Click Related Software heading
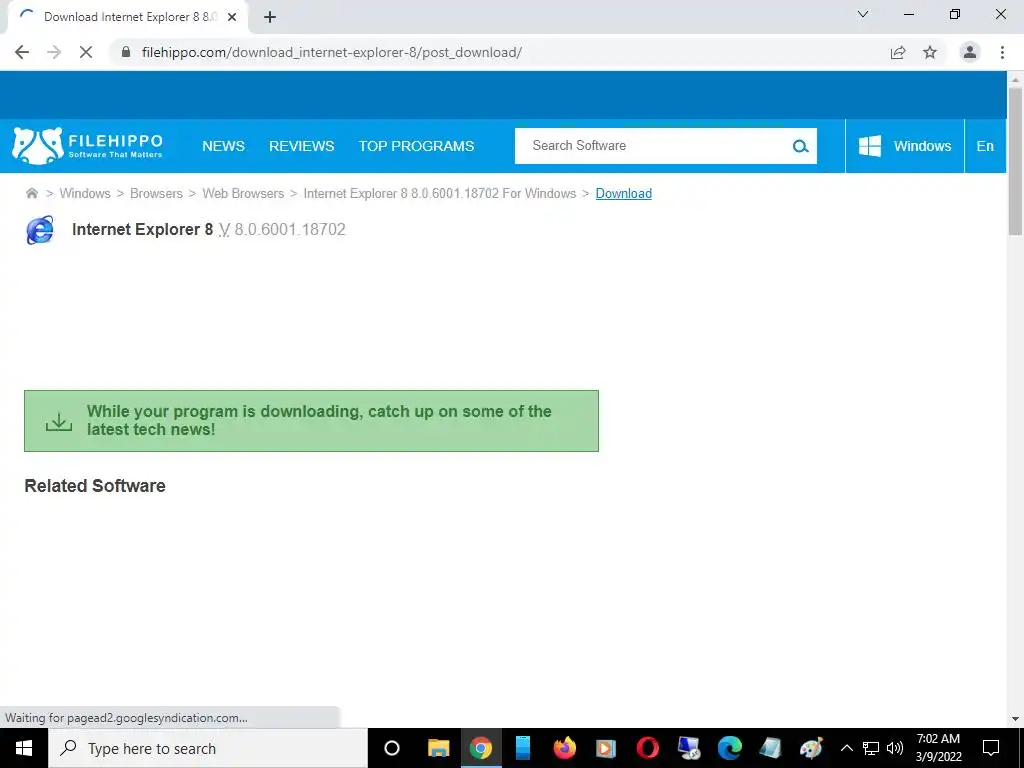Image resolution: width=1024 pixels, height=768 pixels. (x=95, y=486)
